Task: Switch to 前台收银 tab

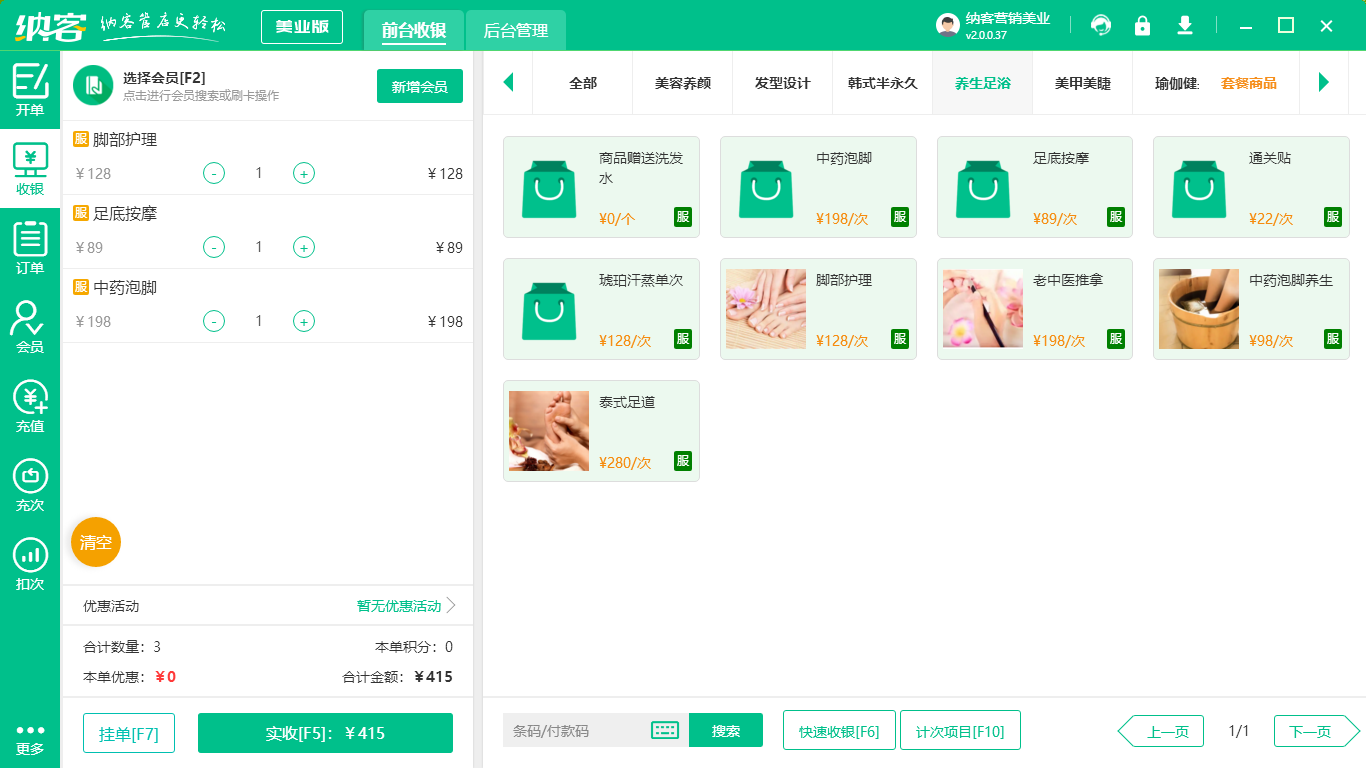Action: [x=414, y=31]
